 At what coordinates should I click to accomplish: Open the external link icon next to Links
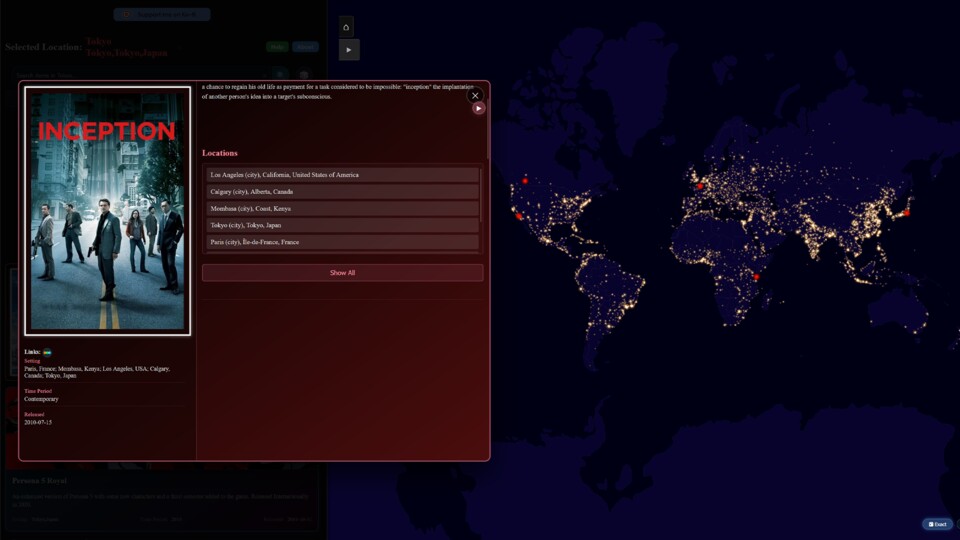point(47,352)
